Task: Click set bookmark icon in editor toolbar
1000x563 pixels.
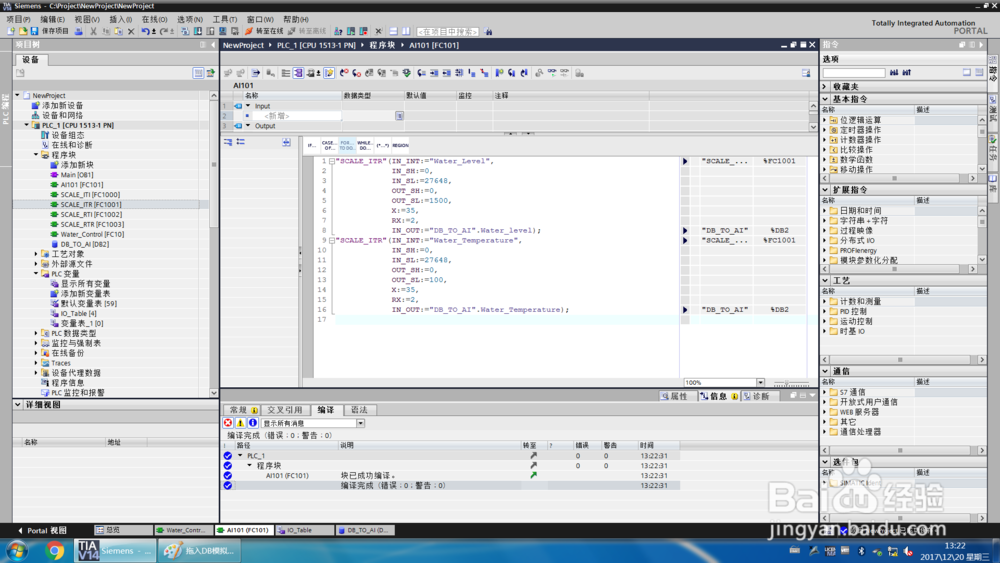Action: [499, 73]
